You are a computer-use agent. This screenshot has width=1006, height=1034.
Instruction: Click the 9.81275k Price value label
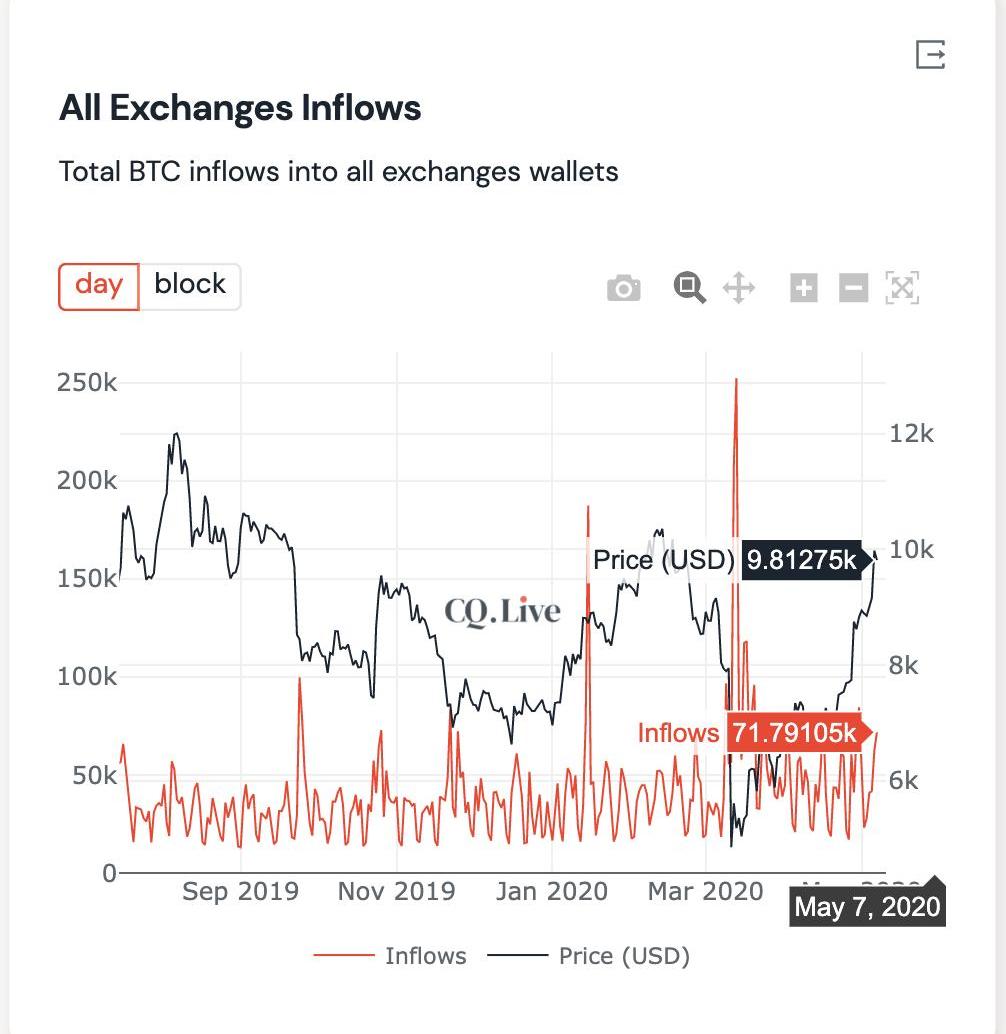pos(802,560)
